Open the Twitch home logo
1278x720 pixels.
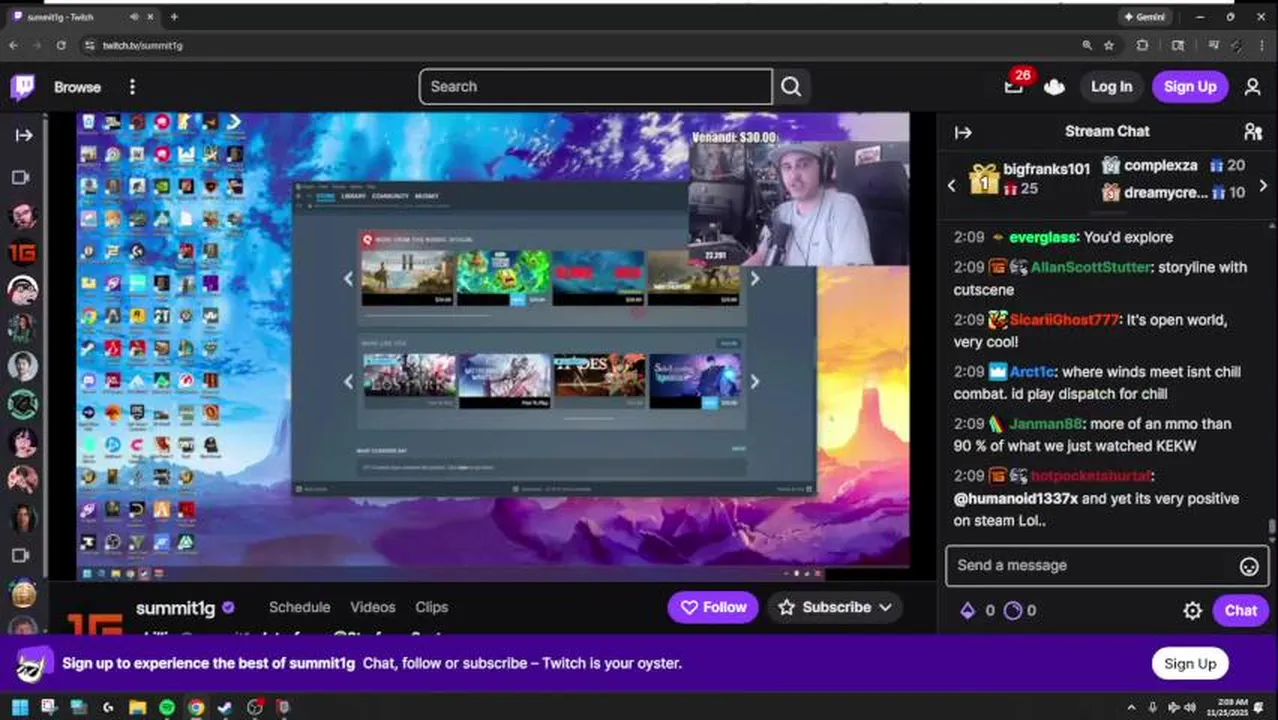point(23,87)
